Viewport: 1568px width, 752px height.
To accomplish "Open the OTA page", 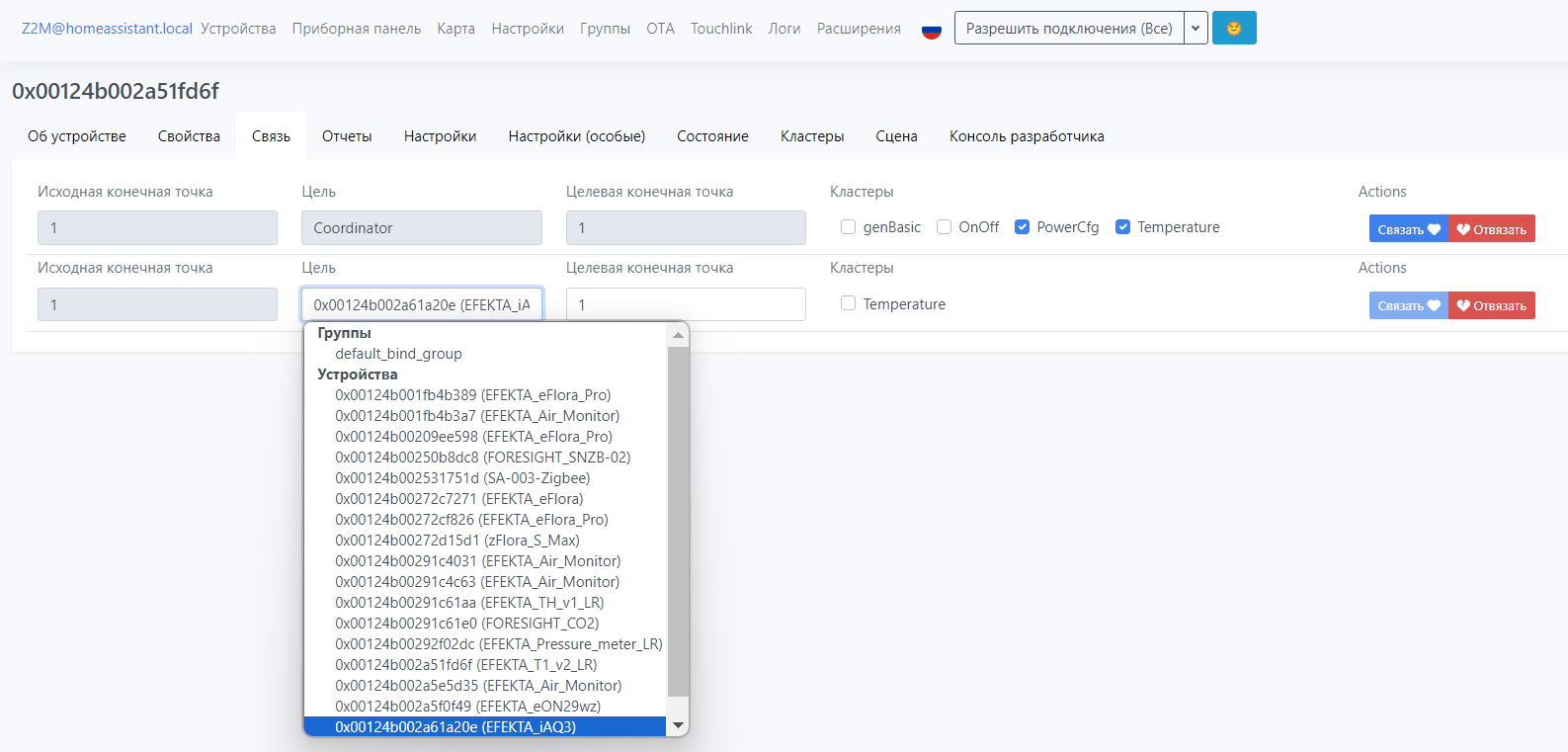I will tap(661, 29).
